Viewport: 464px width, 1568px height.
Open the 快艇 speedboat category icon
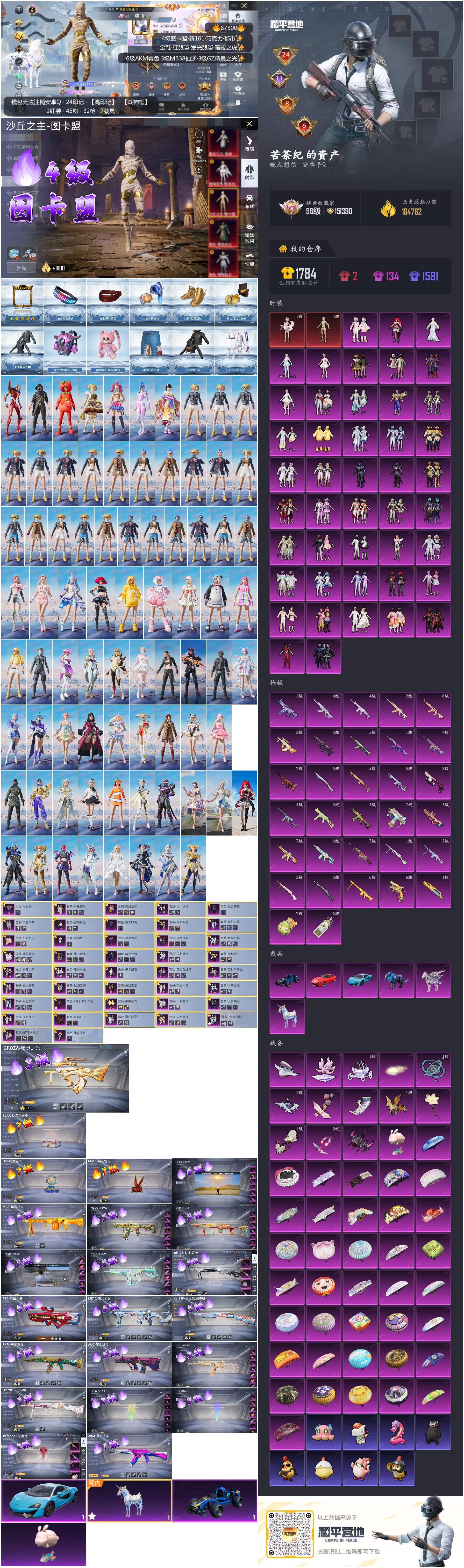250,260
